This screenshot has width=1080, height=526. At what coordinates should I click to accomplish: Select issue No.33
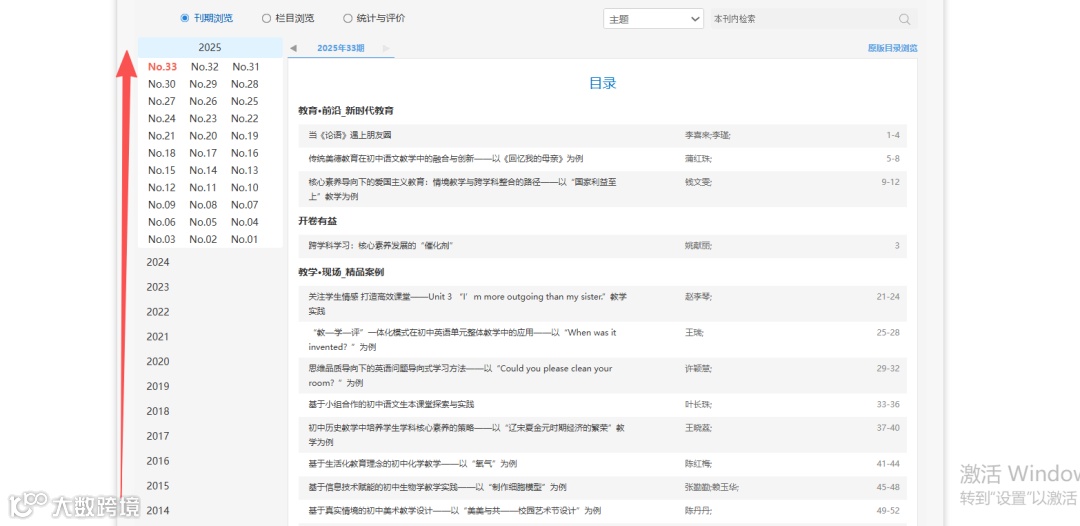coord(163,67)
